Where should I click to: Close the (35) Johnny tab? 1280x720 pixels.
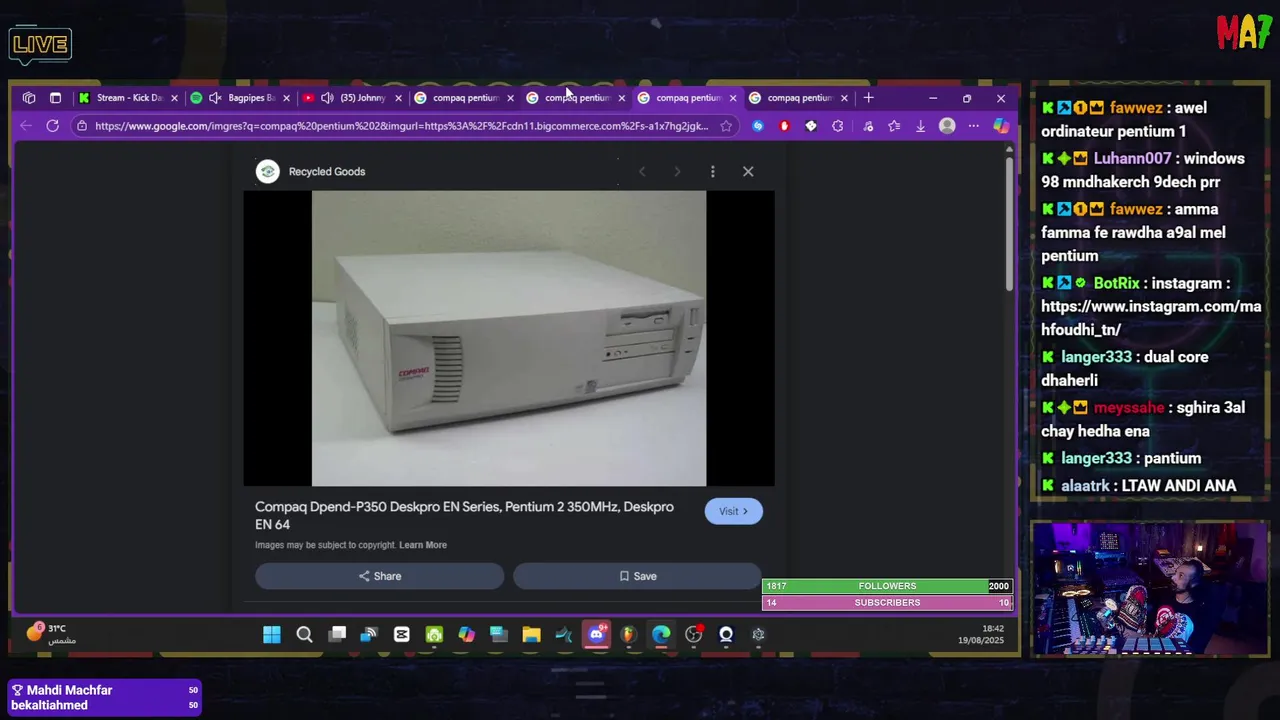coord(398,98)
